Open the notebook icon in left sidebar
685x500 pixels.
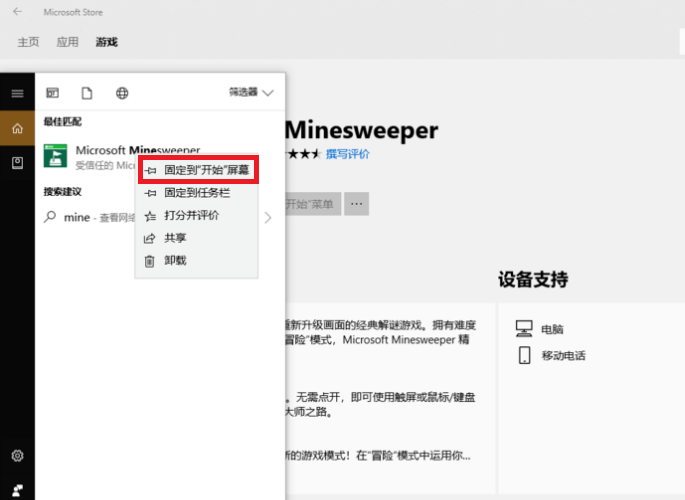(x=17, y=162)
